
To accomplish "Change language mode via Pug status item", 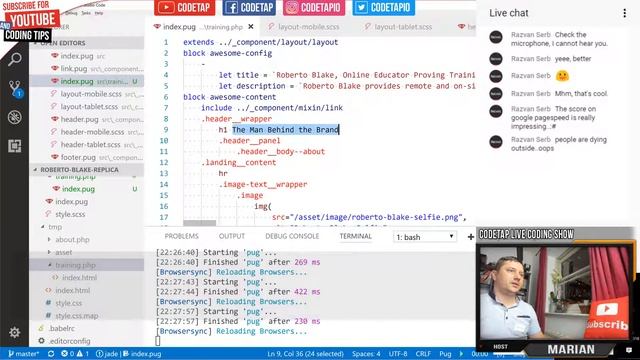I will (x=445, y=354).
